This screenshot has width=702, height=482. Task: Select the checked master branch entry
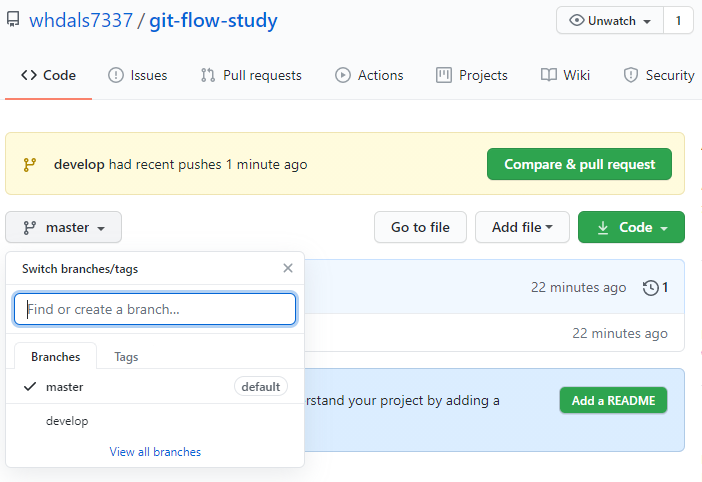(65, 387)
